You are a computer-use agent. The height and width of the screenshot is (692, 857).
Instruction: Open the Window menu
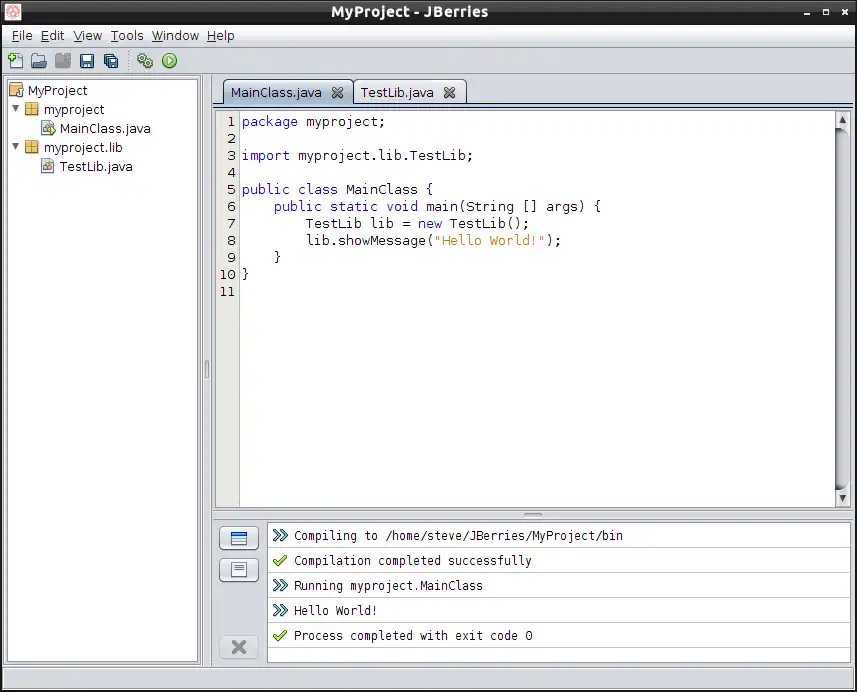(x=175, y=35)
